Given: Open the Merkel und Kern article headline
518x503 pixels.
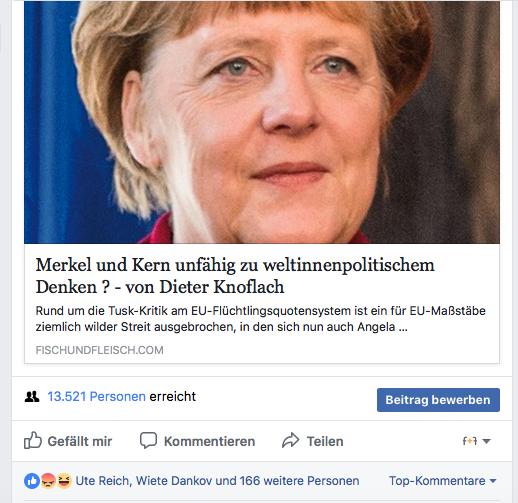Looking at the screenshot, I should pyautogui.click(x=235, y=276).
